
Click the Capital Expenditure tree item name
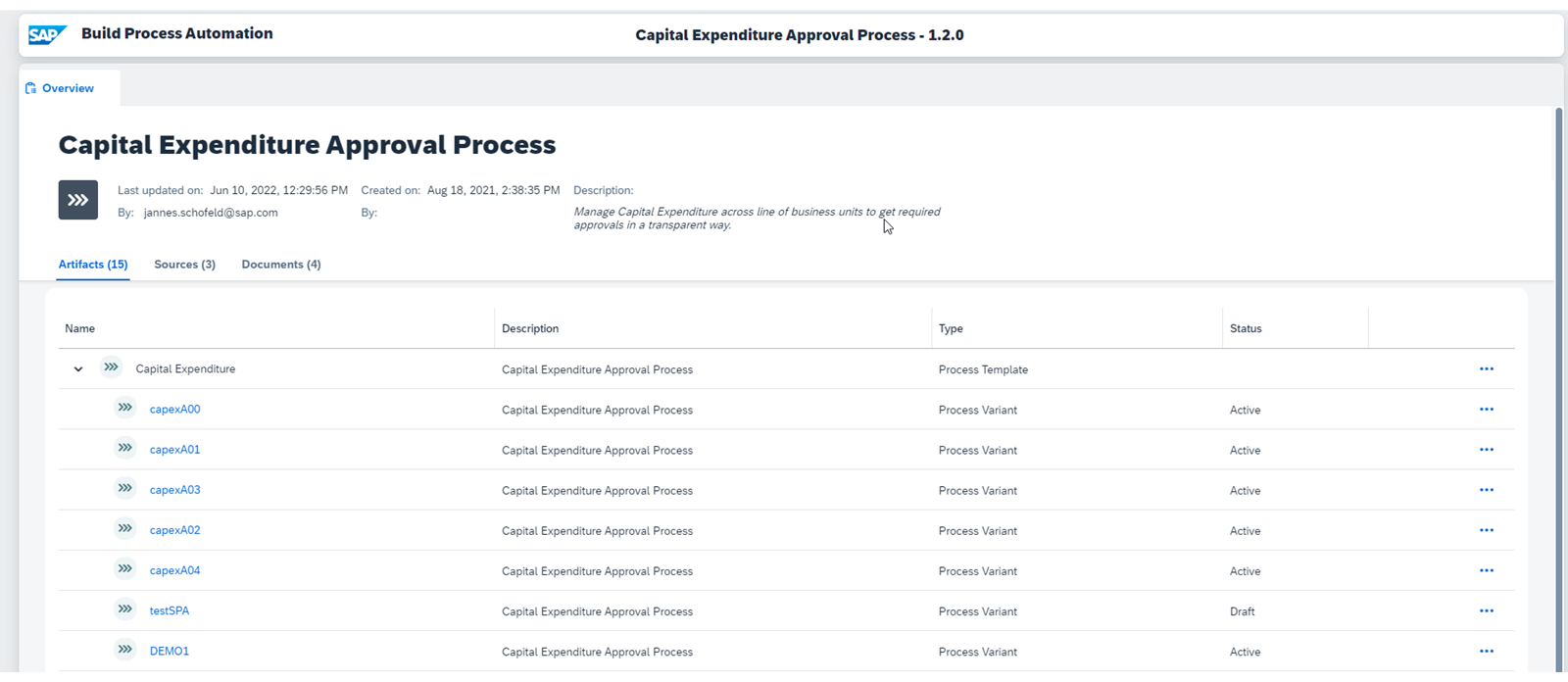point(185,369)
